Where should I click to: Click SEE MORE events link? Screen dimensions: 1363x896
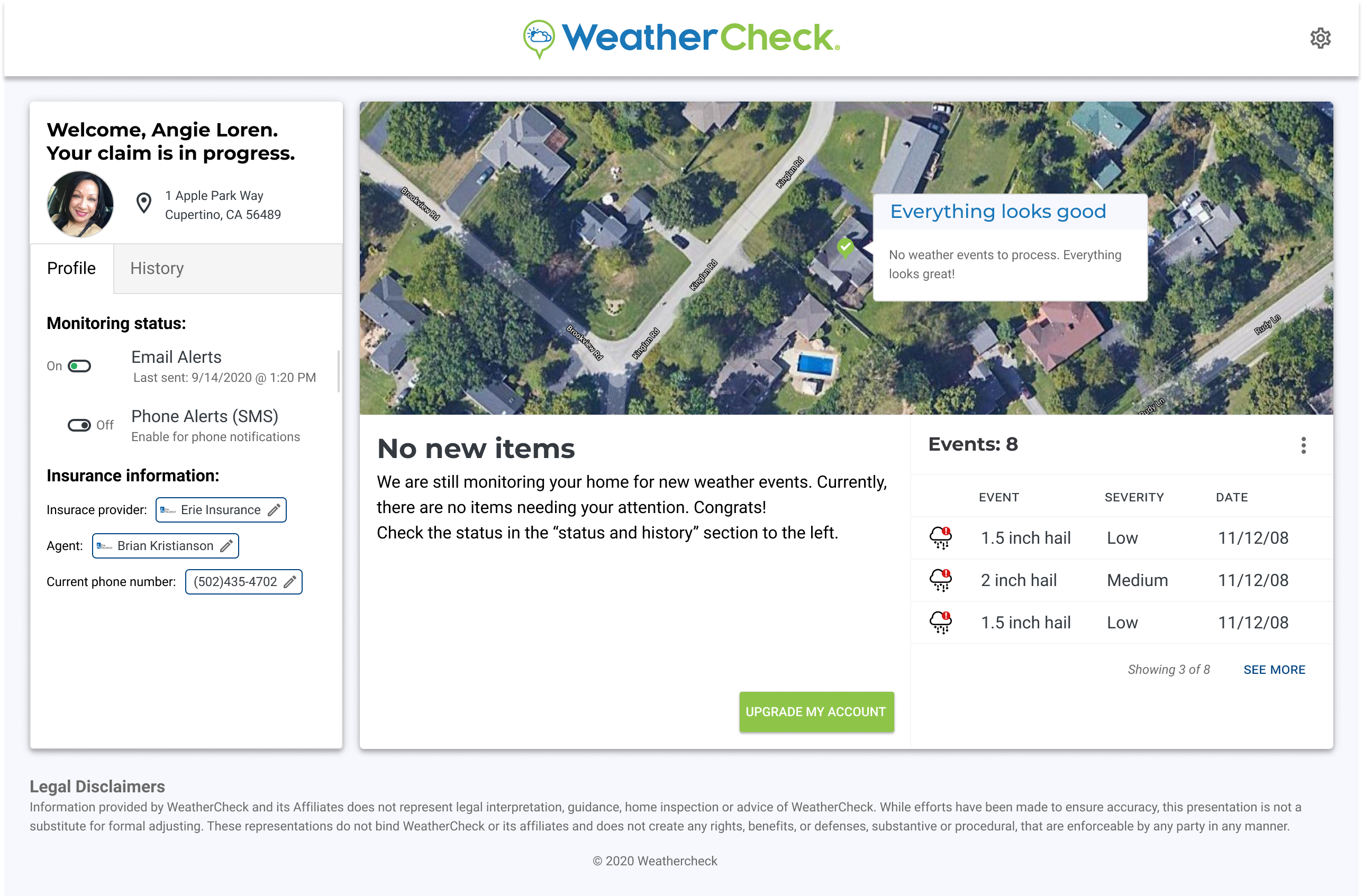1274,669
